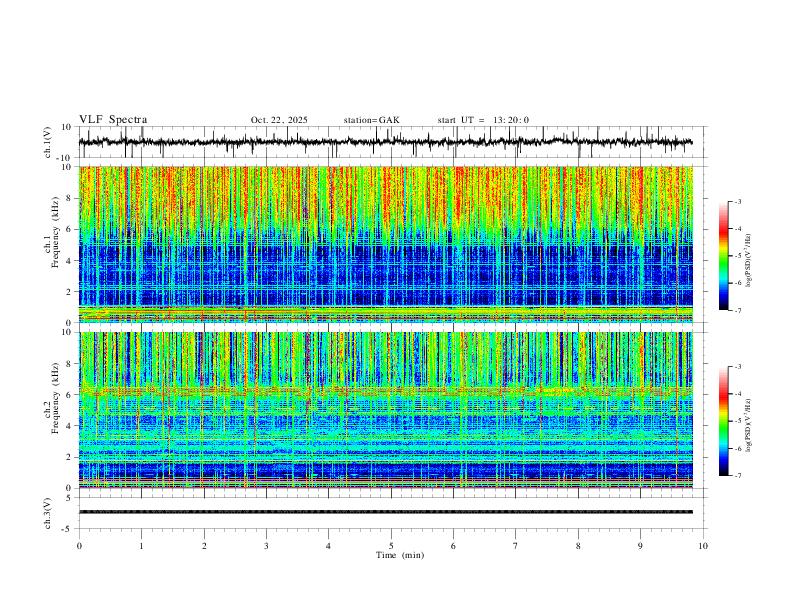
Task: Click the ch.3 flat black signal trace
Action: [x=386, y=512]
